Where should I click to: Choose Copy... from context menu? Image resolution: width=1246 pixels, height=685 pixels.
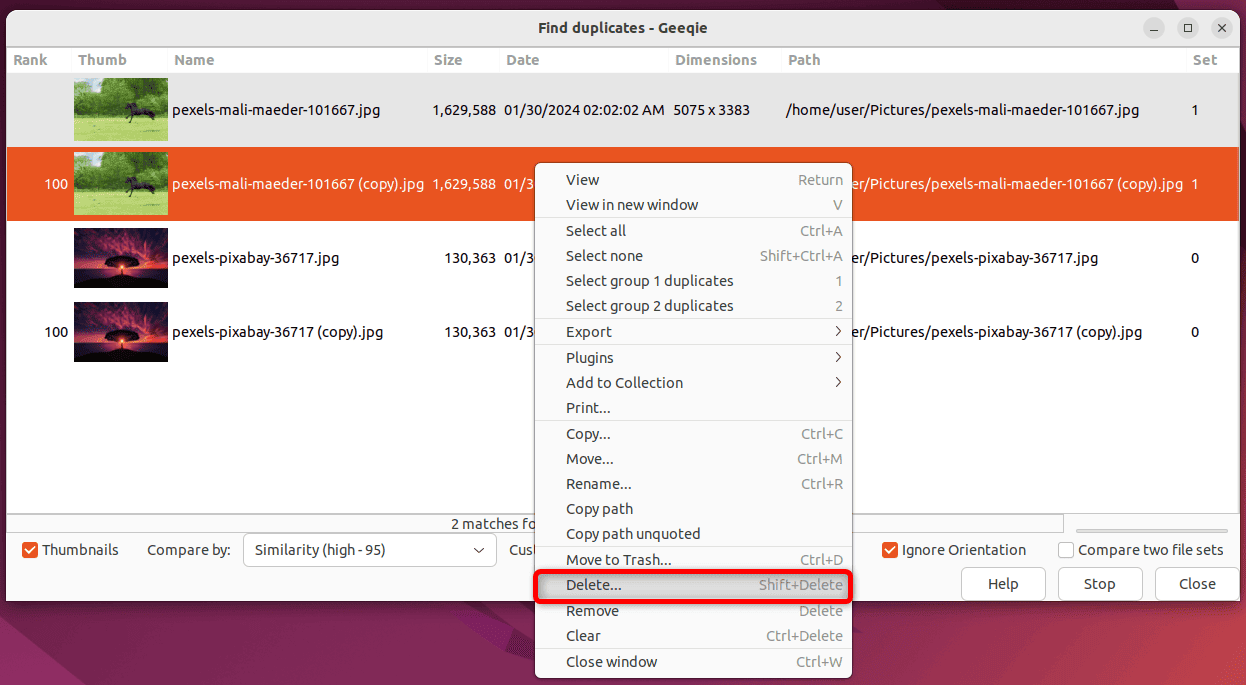(693, 434)
